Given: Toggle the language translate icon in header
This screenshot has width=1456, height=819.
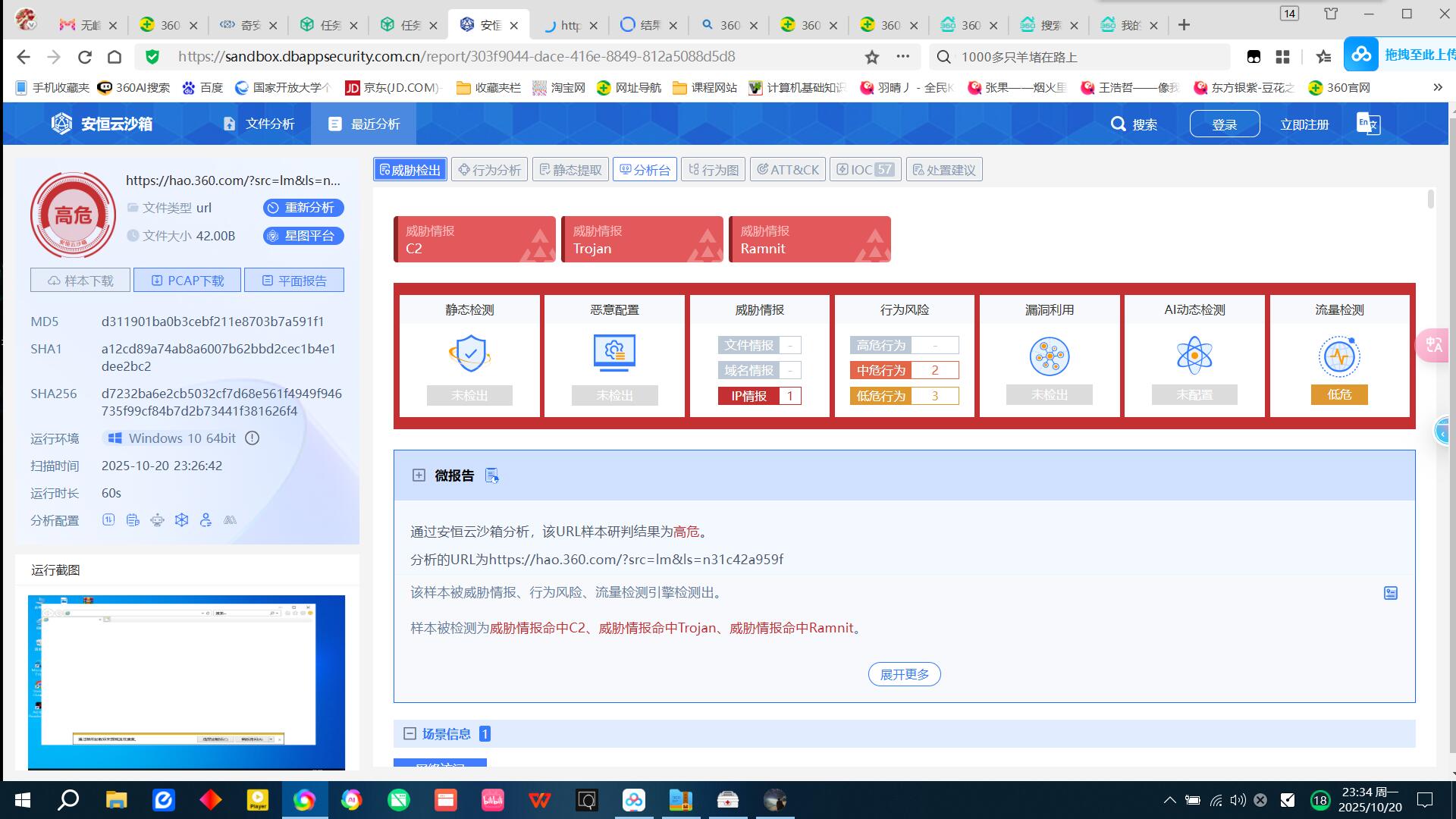Looking at the screenshot, I should pyautogui.click(x=1368, y=124).
